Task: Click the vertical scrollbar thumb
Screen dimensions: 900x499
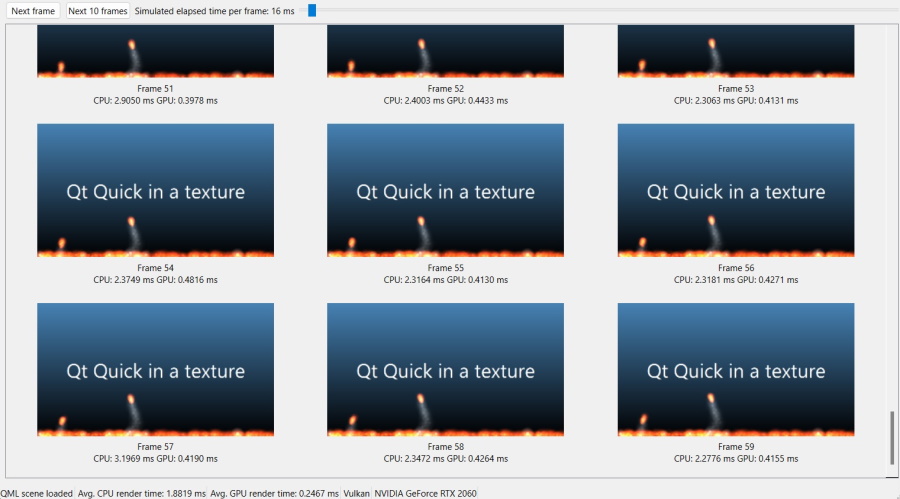Action: click(x=890, y=435)
